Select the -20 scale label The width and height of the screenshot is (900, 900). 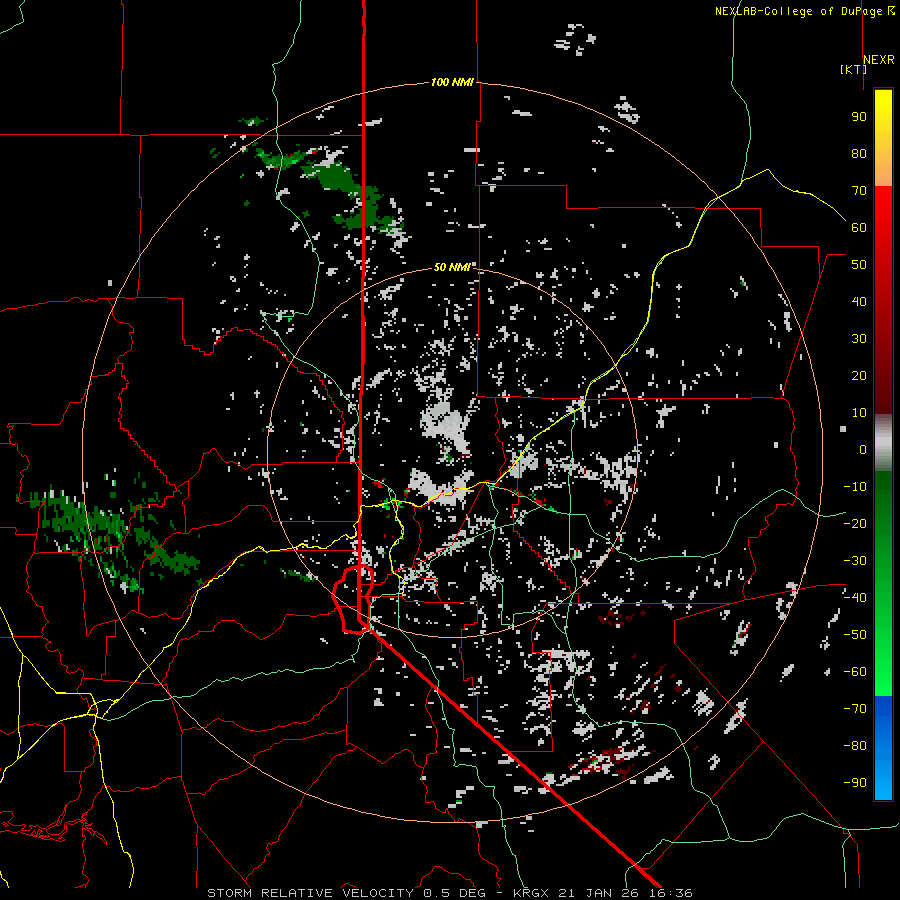coord(855,523)
